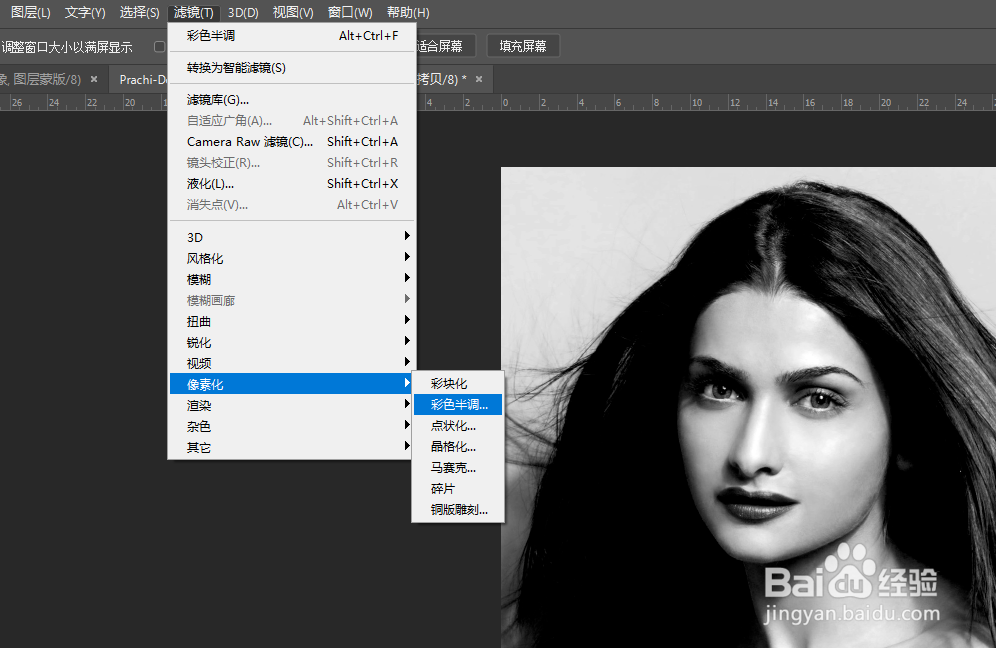The height and width of the screenshot is (648, 996).
Task: Expand the 风格化 submenu
Action: (292, 258)
